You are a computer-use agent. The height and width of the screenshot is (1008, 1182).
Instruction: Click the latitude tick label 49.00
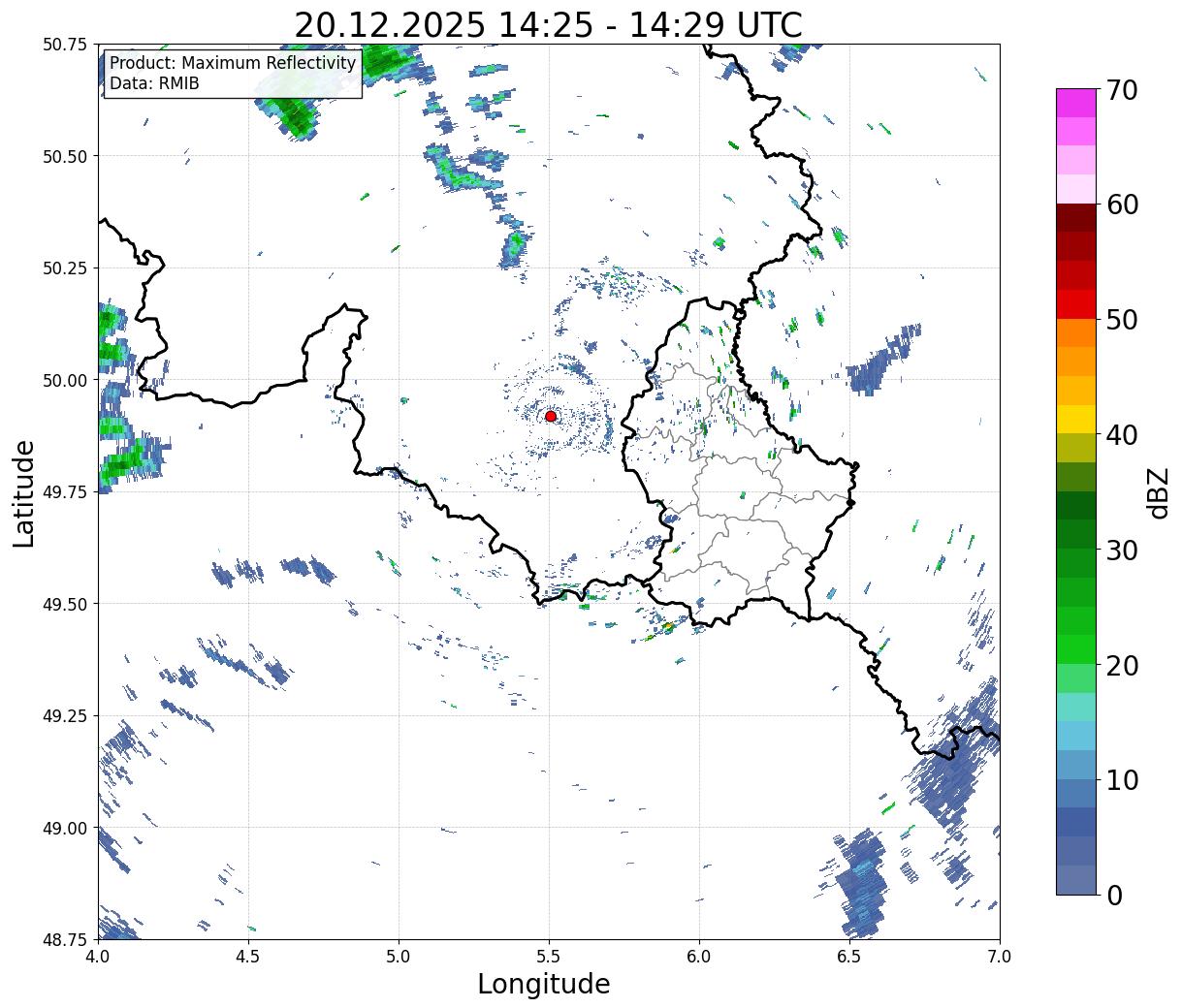[x=65, y=828]
